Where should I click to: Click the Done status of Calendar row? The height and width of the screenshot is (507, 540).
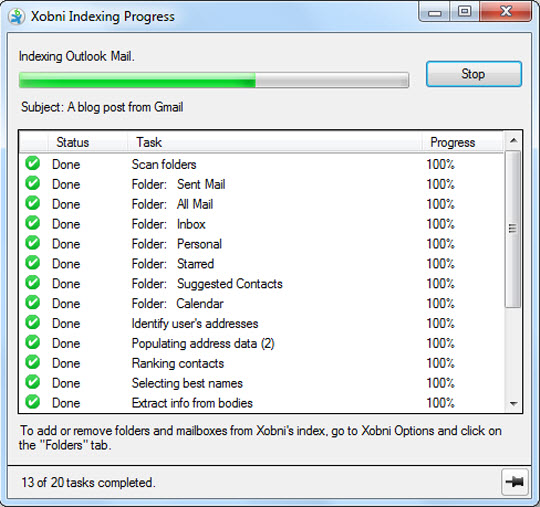pos(66,304)
